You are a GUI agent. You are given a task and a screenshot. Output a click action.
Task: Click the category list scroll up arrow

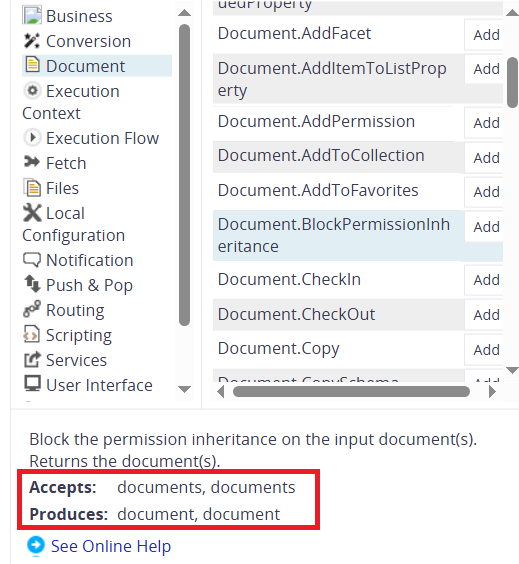(185, 13)
